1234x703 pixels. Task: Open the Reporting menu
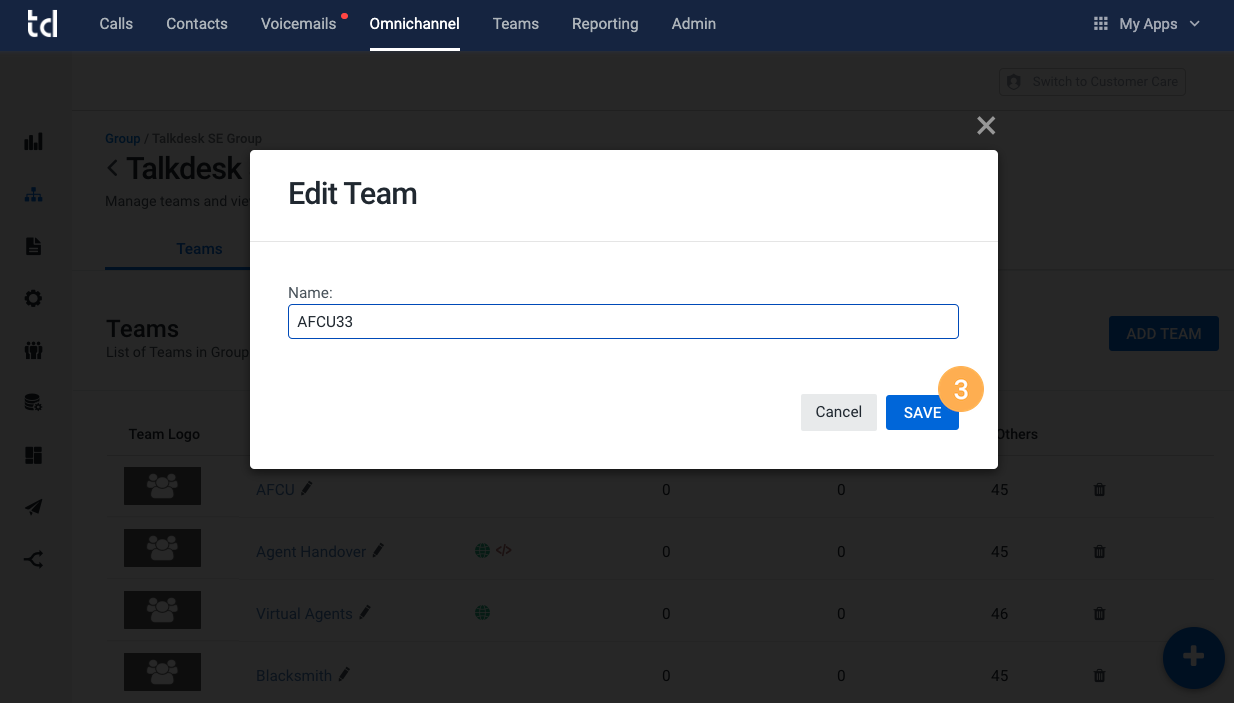click(x=605, y=24)
